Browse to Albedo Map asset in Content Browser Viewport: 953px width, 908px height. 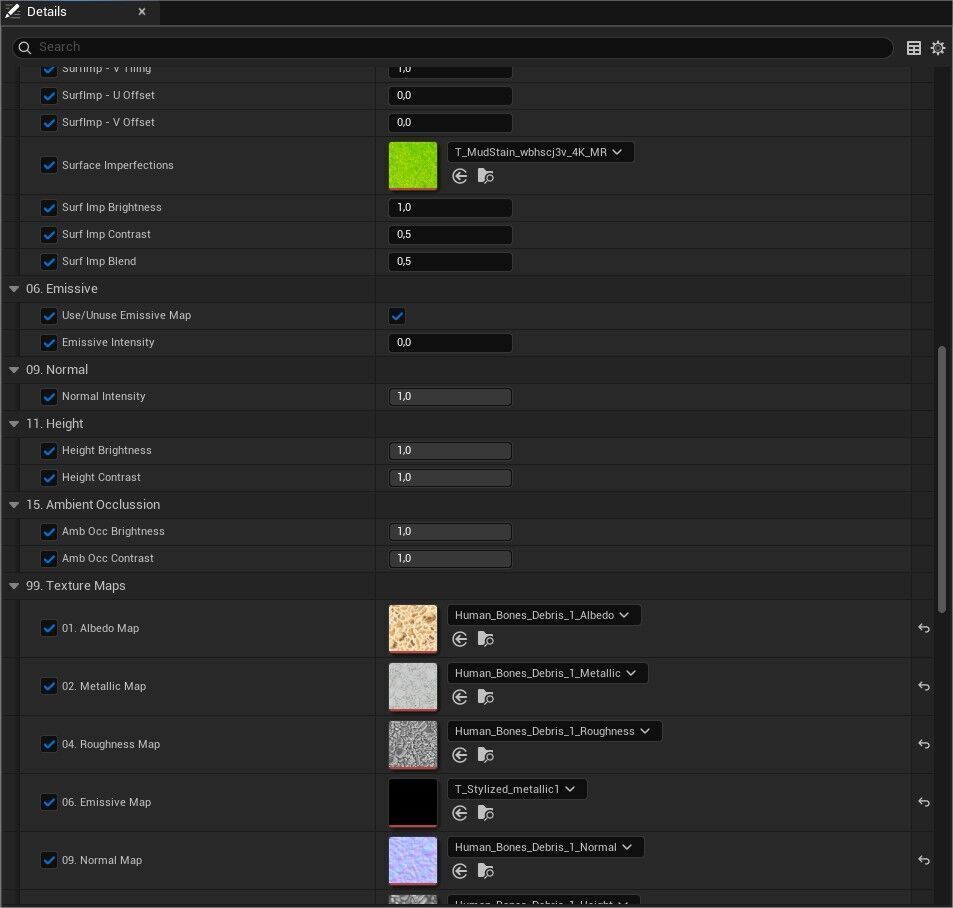(x=485, y=639)
